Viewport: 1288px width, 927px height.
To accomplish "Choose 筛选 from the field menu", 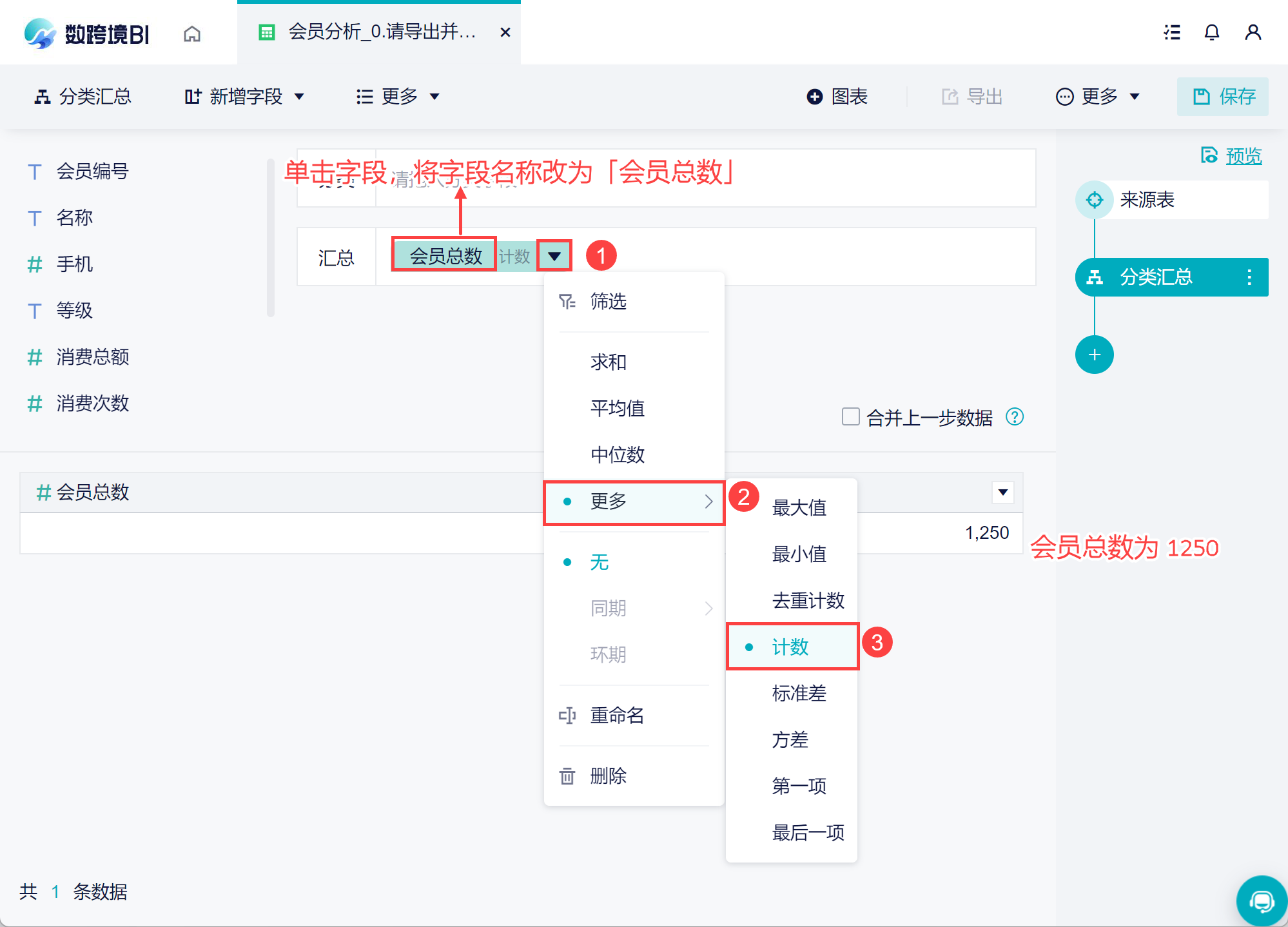I will click(634, 301).
